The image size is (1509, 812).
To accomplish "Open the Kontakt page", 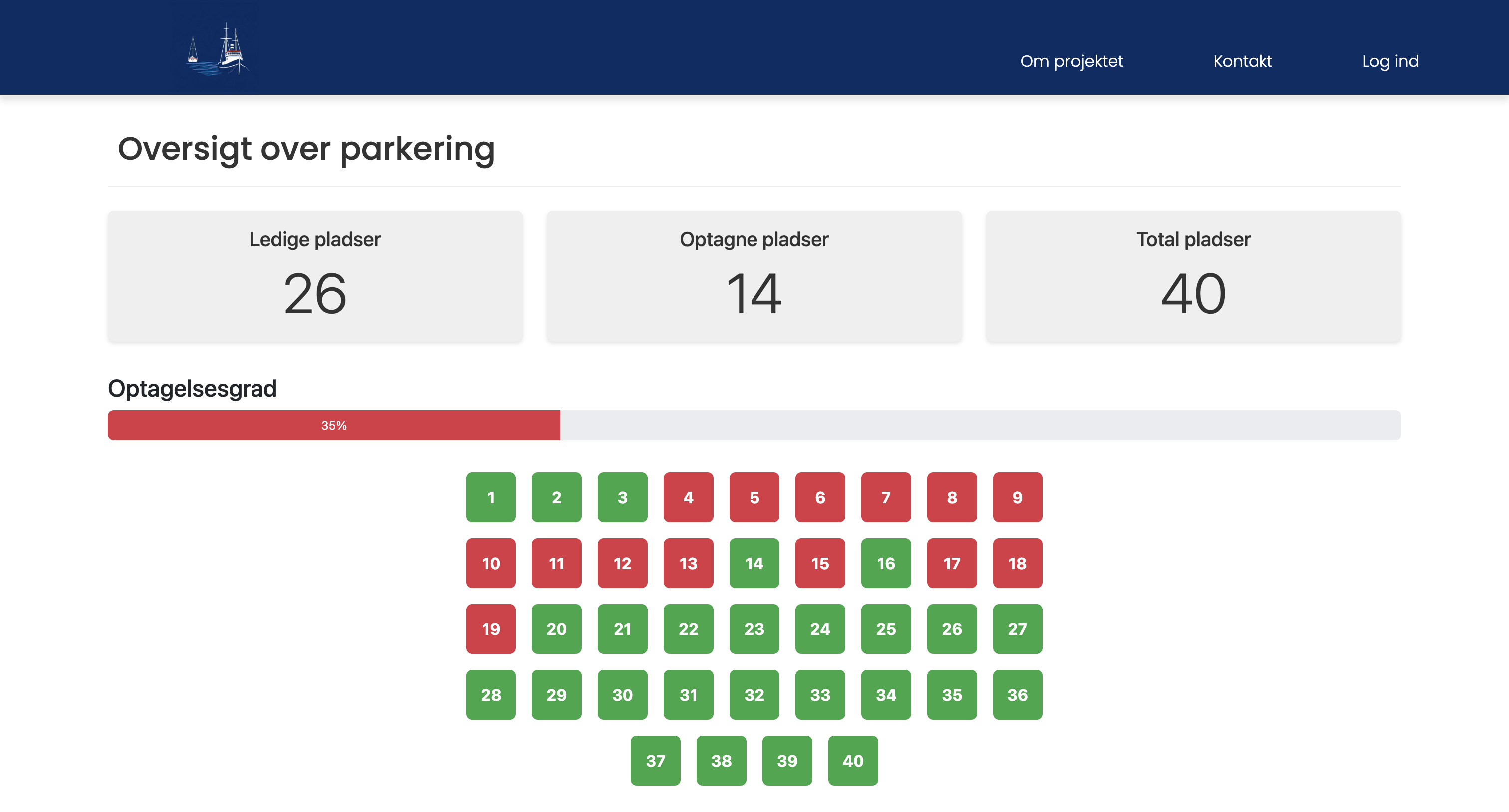I will (1242, 61).
